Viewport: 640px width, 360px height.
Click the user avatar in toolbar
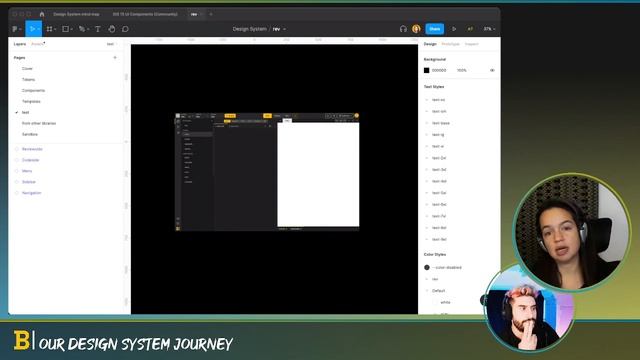[416, 29]
